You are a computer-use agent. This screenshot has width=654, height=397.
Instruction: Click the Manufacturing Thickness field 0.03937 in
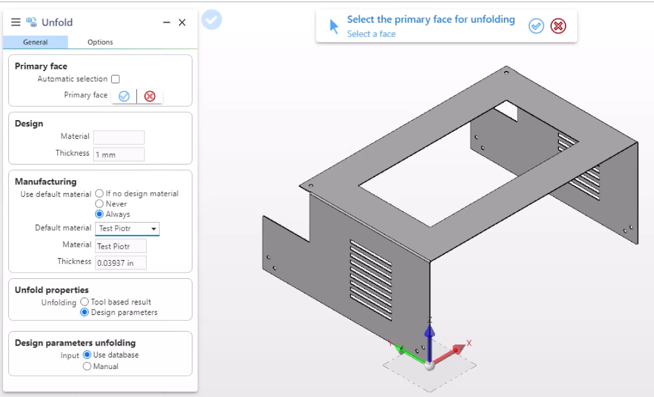[121, 263]
